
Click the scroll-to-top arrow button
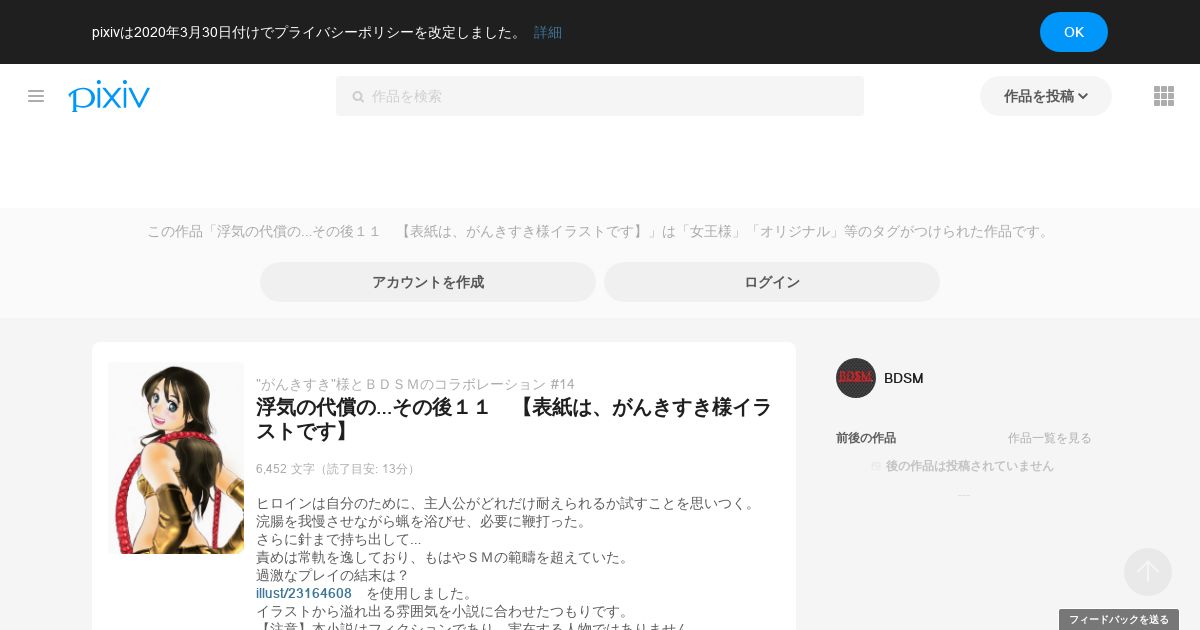[1148, 572]
